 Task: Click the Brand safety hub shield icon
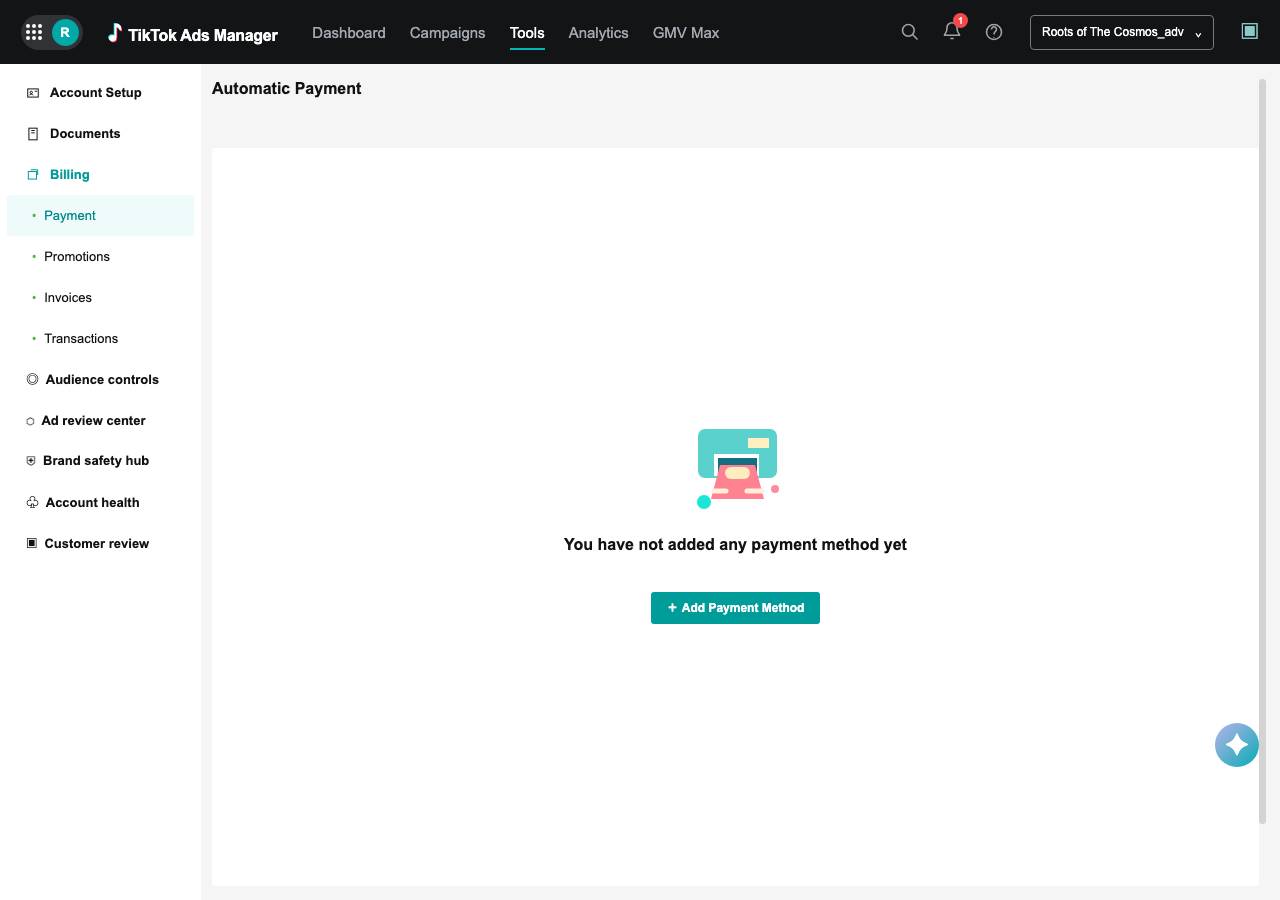(31, 461)
